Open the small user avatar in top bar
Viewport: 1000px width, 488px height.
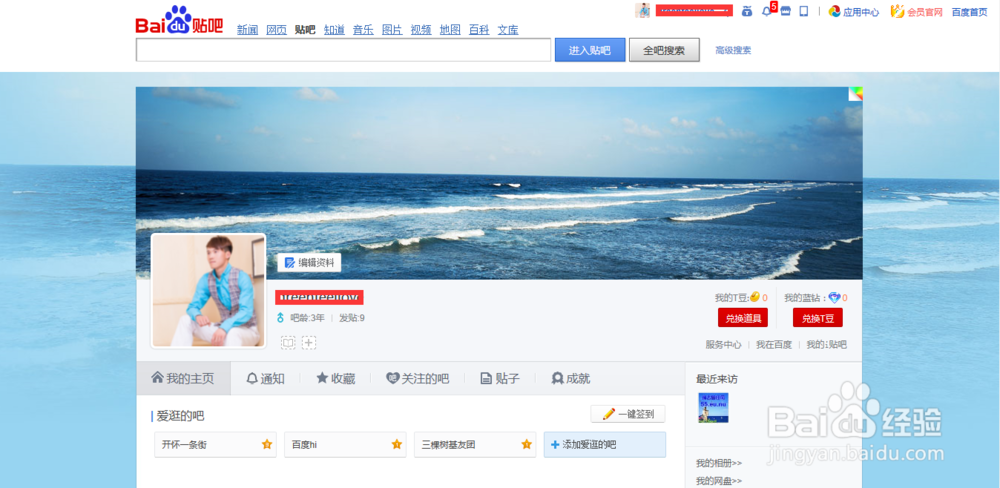point(642,11)
